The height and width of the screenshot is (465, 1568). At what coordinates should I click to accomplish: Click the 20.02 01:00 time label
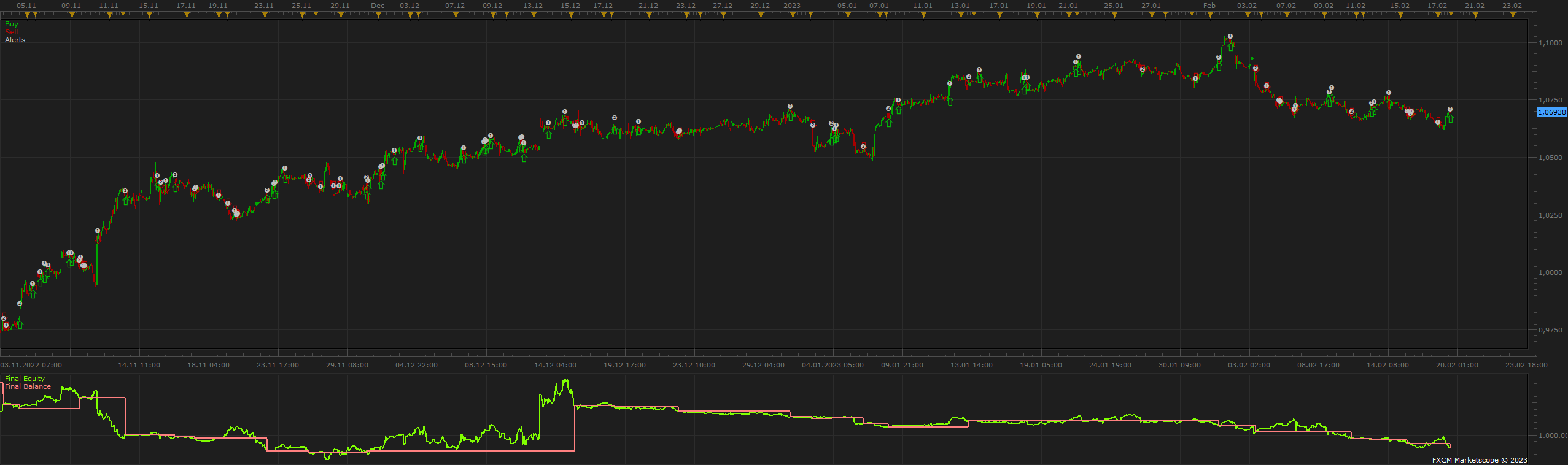pos(1457,365)
